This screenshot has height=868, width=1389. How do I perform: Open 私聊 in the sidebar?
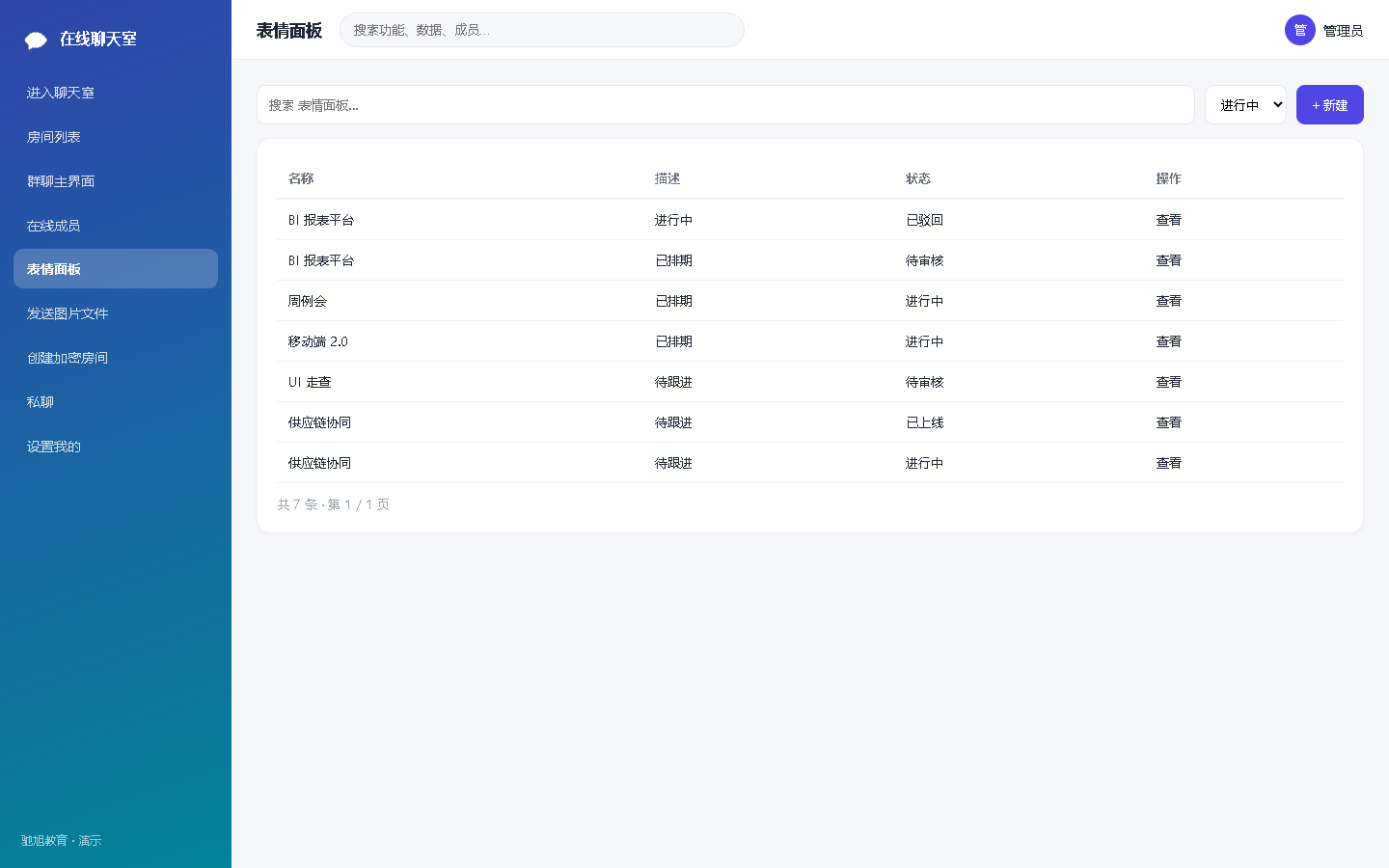point(116,402)
